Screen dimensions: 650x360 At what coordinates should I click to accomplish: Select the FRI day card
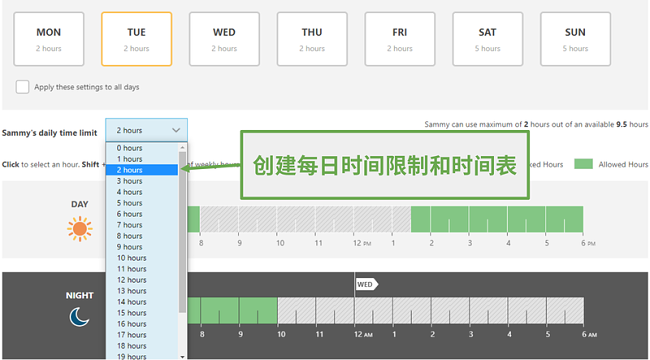coord(400,39)
